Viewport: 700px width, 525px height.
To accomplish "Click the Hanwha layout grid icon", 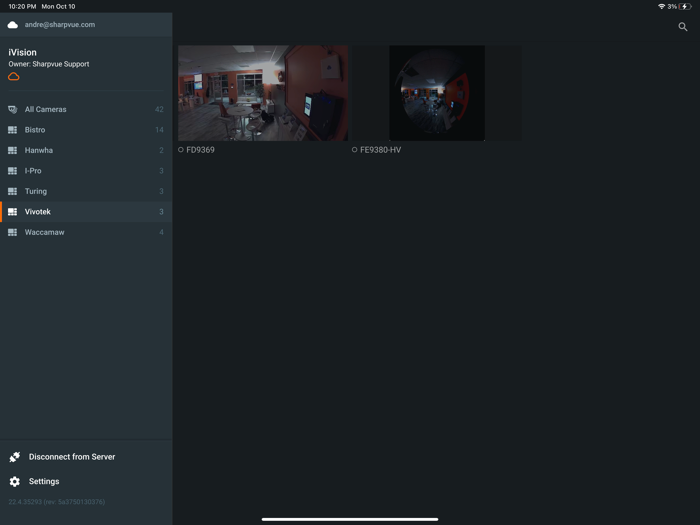I will 12,150.
